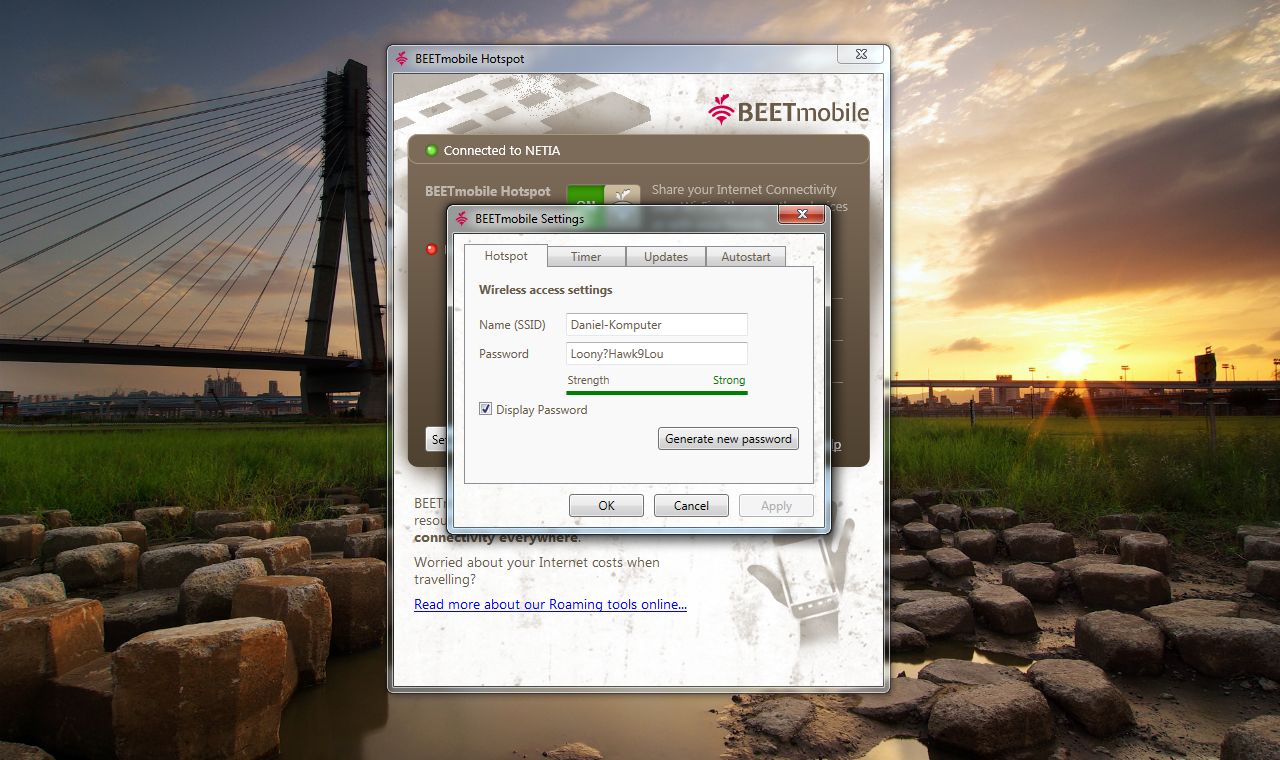Click the green Connected to NETIA status indicator
The width and height of the screenshot is (1280, 760).
coord(432,151)
